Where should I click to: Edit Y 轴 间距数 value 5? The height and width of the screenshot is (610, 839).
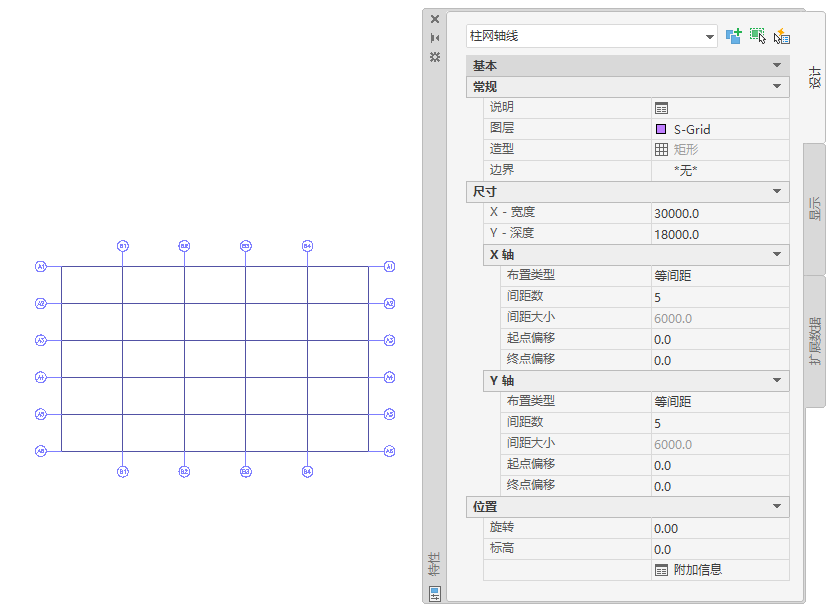pos(720,423)
